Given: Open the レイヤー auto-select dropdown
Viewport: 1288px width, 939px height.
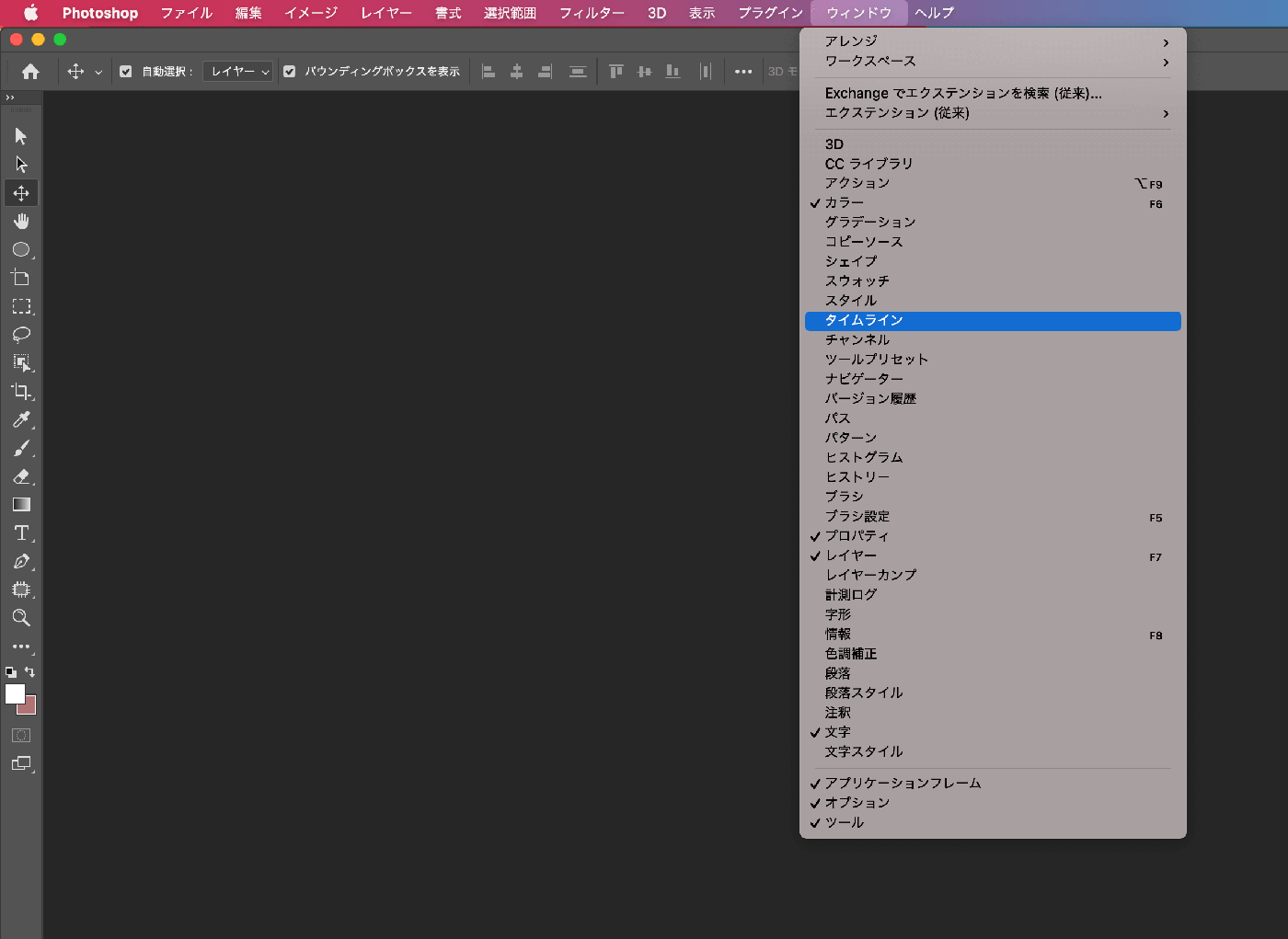Looking at the screenshot, I should 238,72.
